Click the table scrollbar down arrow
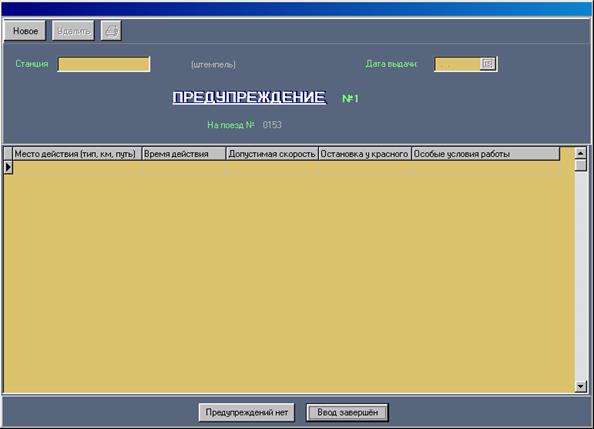Screen dimensions: 594x429 click(x=580, y=386)
